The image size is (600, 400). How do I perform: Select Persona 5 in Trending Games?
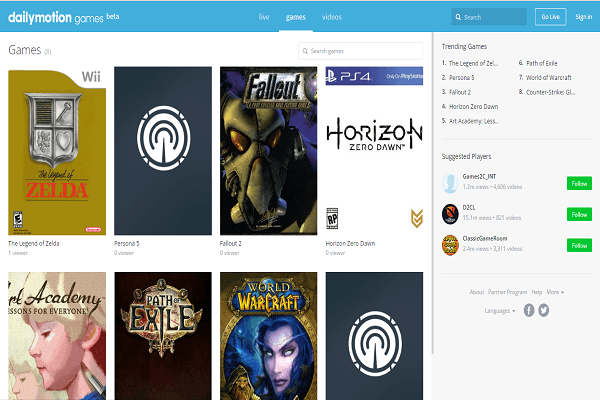point(461,78)
